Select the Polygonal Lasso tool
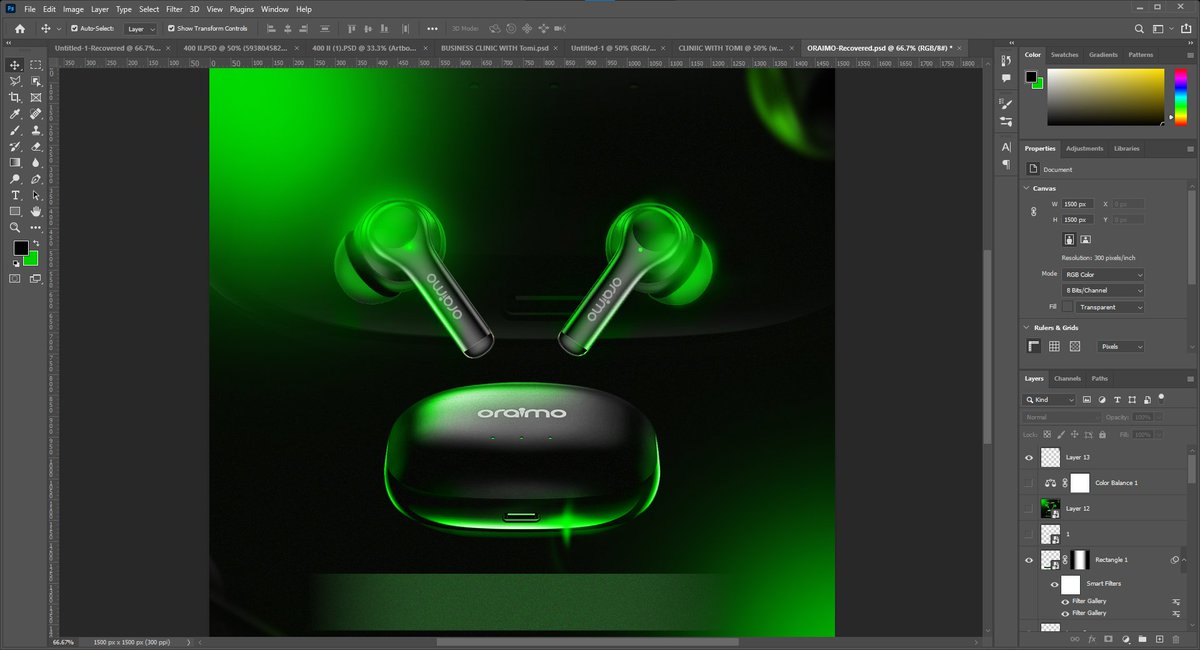 point(15,80)
